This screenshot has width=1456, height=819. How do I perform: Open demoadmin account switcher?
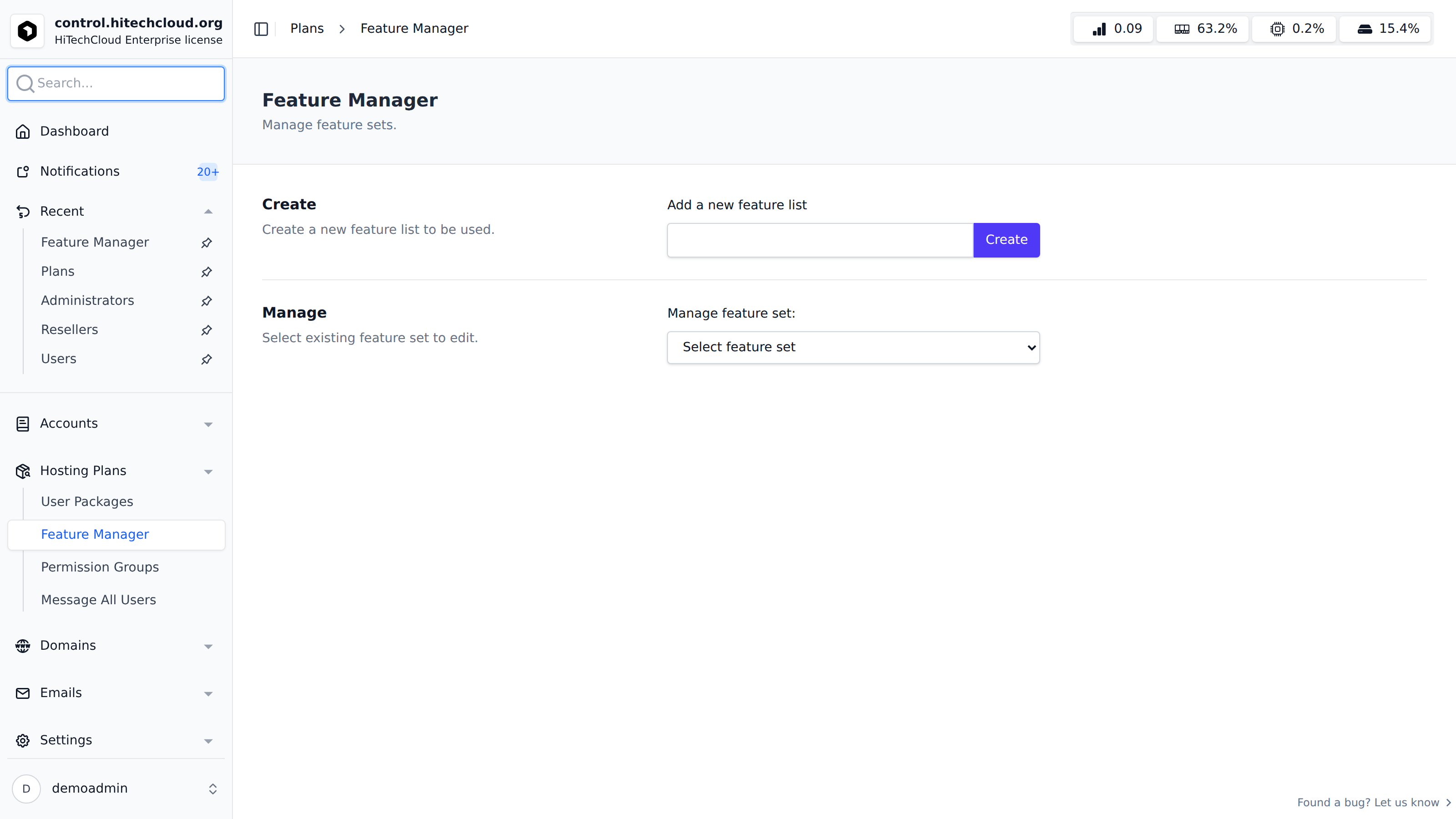[213, 789]
